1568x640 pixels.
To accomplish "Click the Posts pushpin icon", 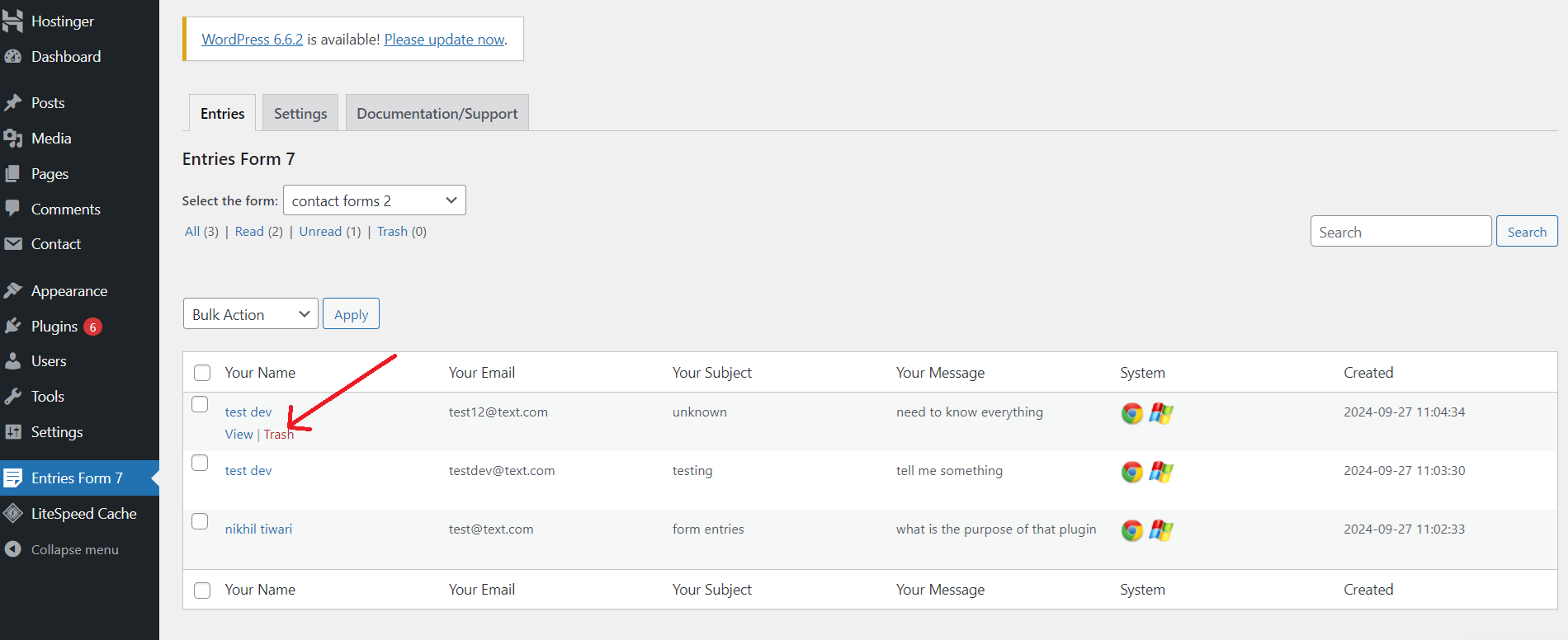I will click(x=13, y=103).
